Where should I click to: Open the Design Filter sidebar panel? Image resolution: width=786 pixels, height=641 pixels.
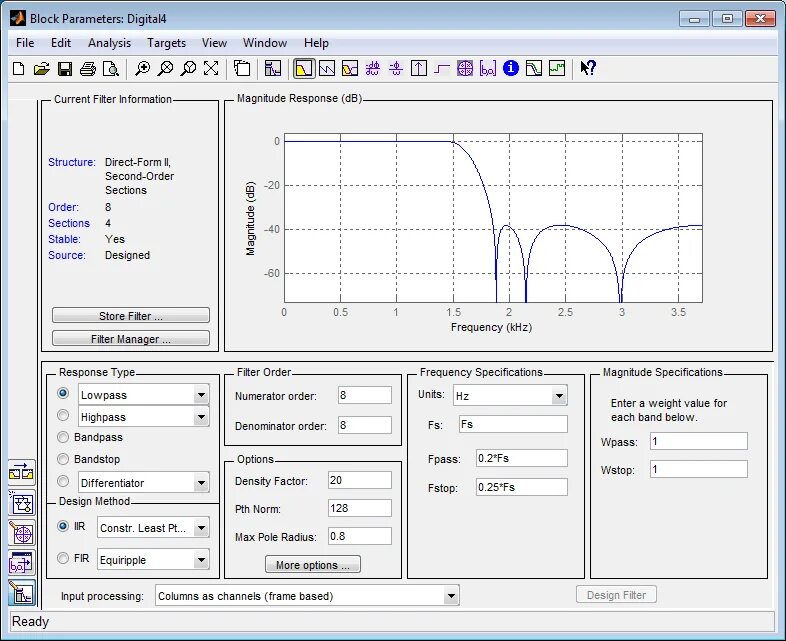(x=22, y=593)
